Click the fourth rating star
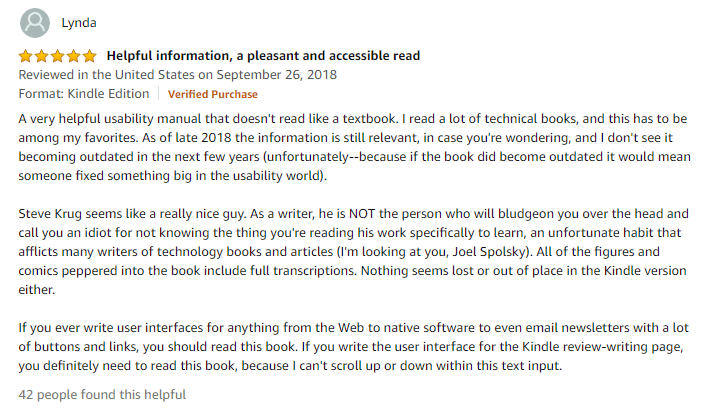 click(x=73, y=56)
